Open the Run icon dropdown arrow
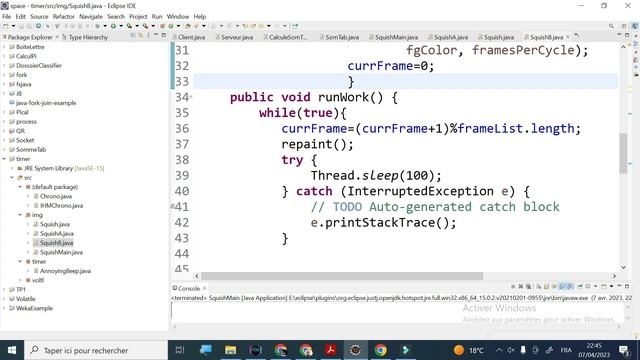 coord(121,26)
